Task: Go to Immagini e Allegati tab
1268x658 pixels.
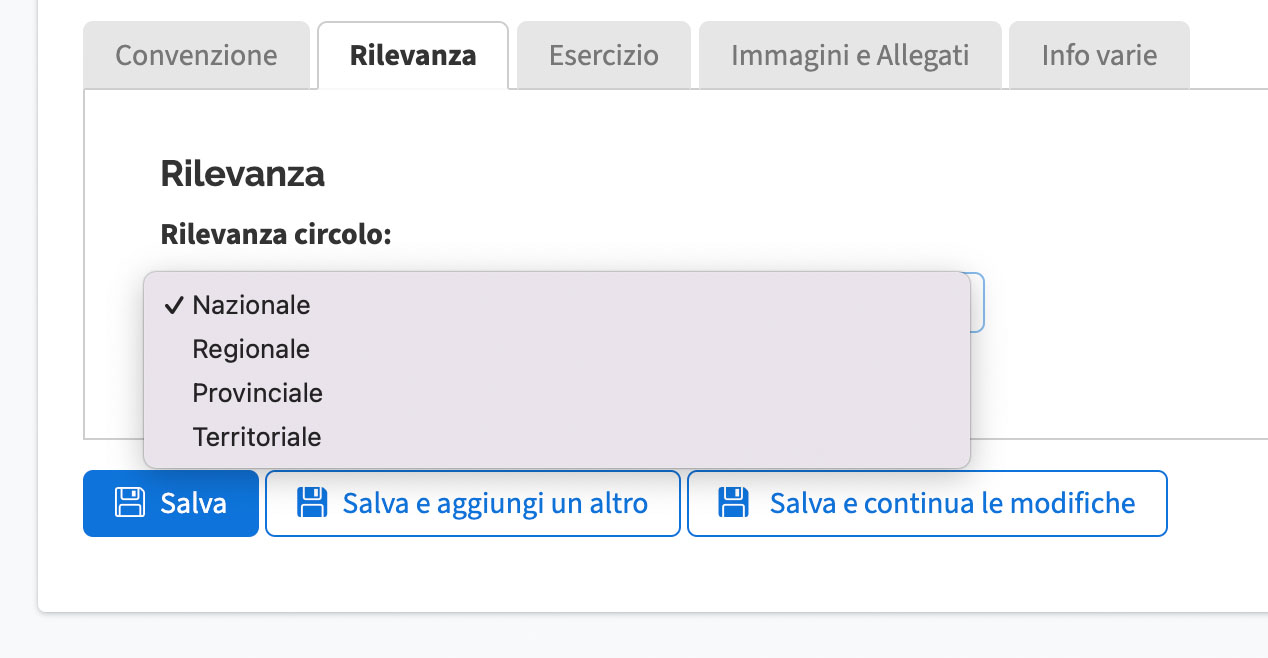Action: 850,55
